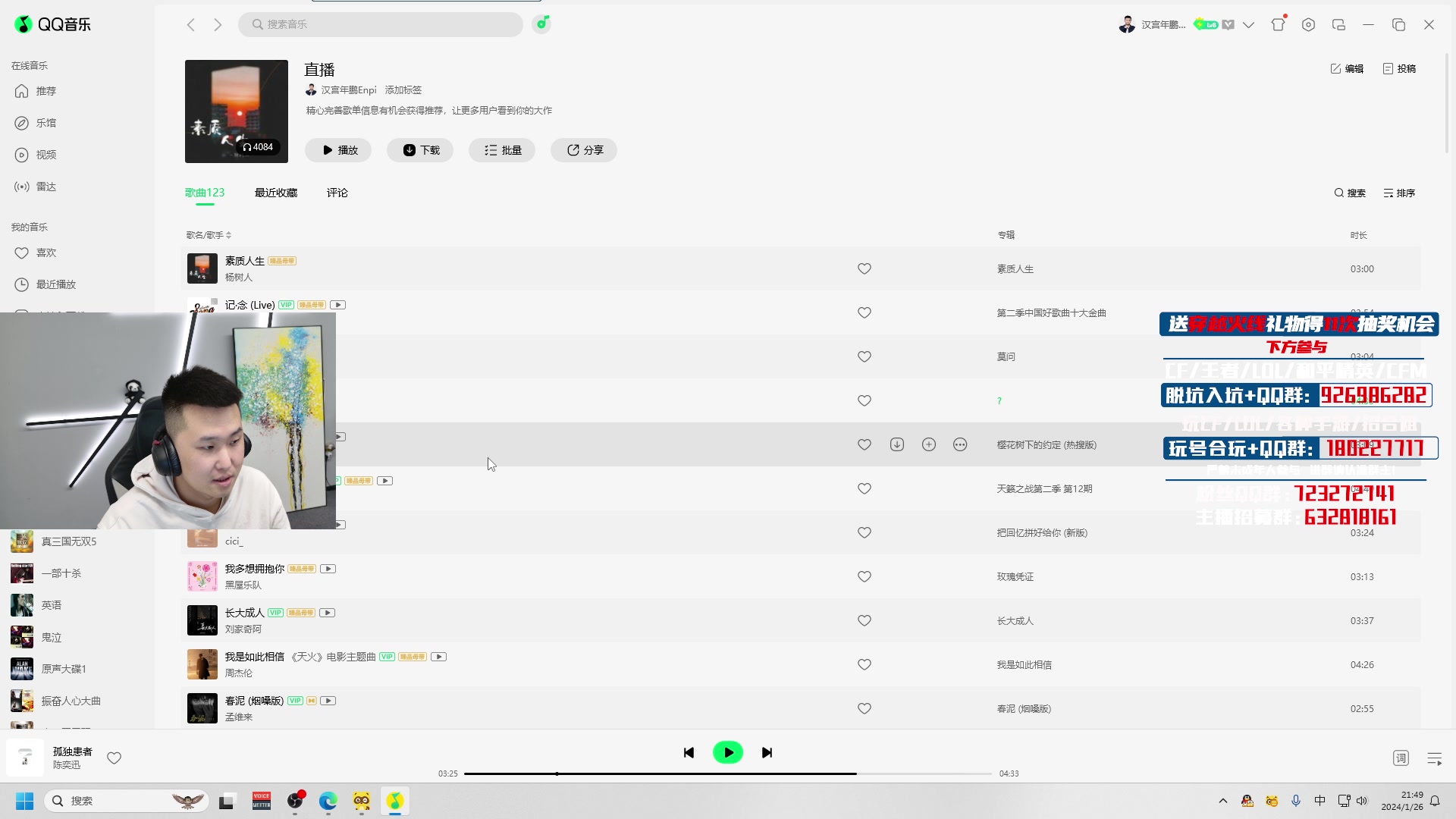Screen dimensions: 1456x819
Task: Click the green play button in player bar
Action: click(728, 753)
